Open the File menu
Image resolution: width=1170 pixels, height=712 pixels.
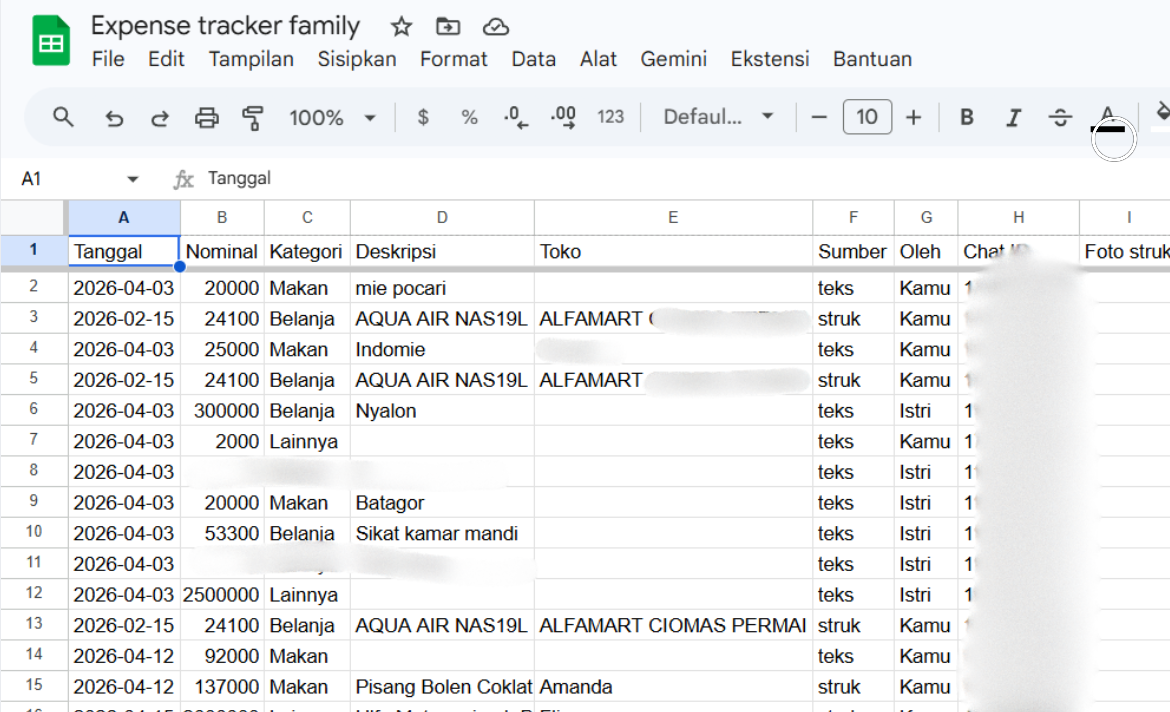(108, 59)
